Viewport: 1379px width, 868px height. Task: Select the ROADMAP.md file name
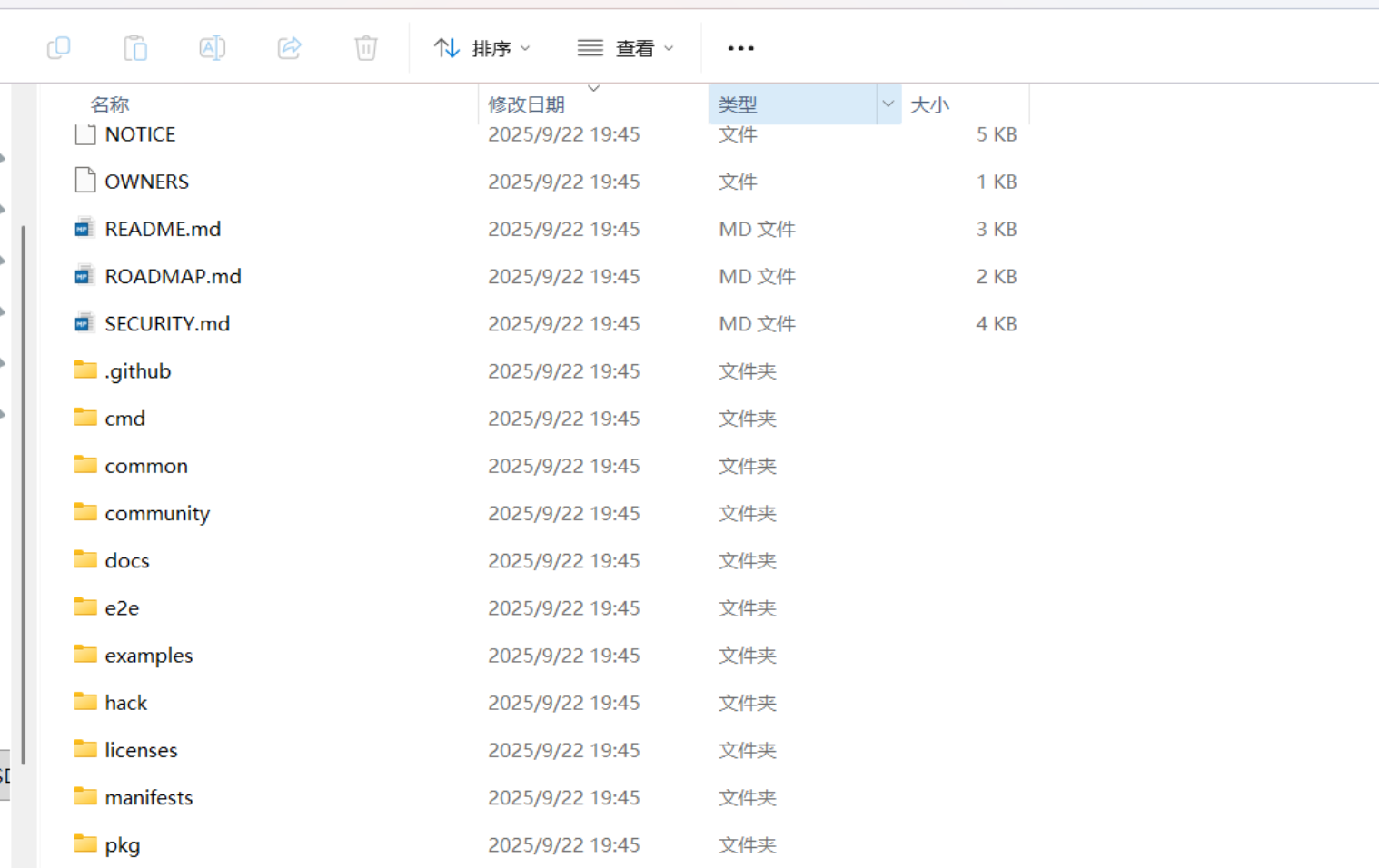coord(174,276)
